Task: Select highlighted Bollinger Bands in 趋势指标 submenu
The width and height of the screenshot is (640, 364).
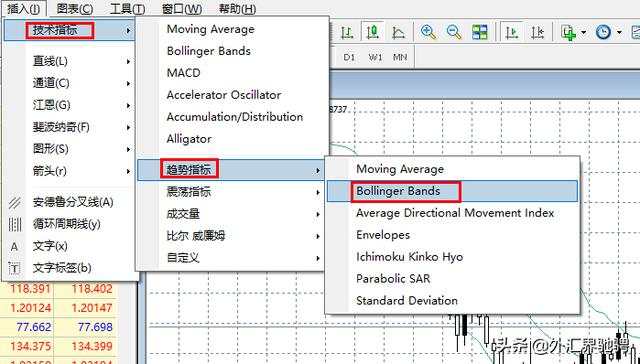Action: point(452,191)
